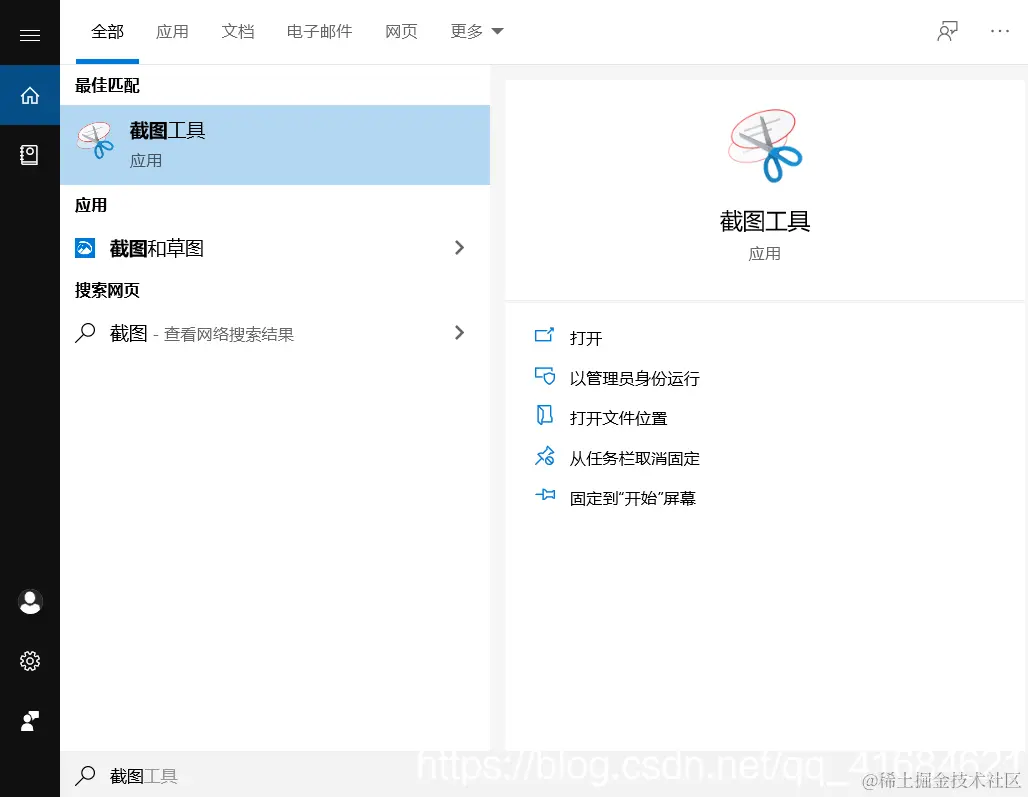Expand the 截图 web search chevron
This screenshot has width=1028, height=797.
(459, 333)
